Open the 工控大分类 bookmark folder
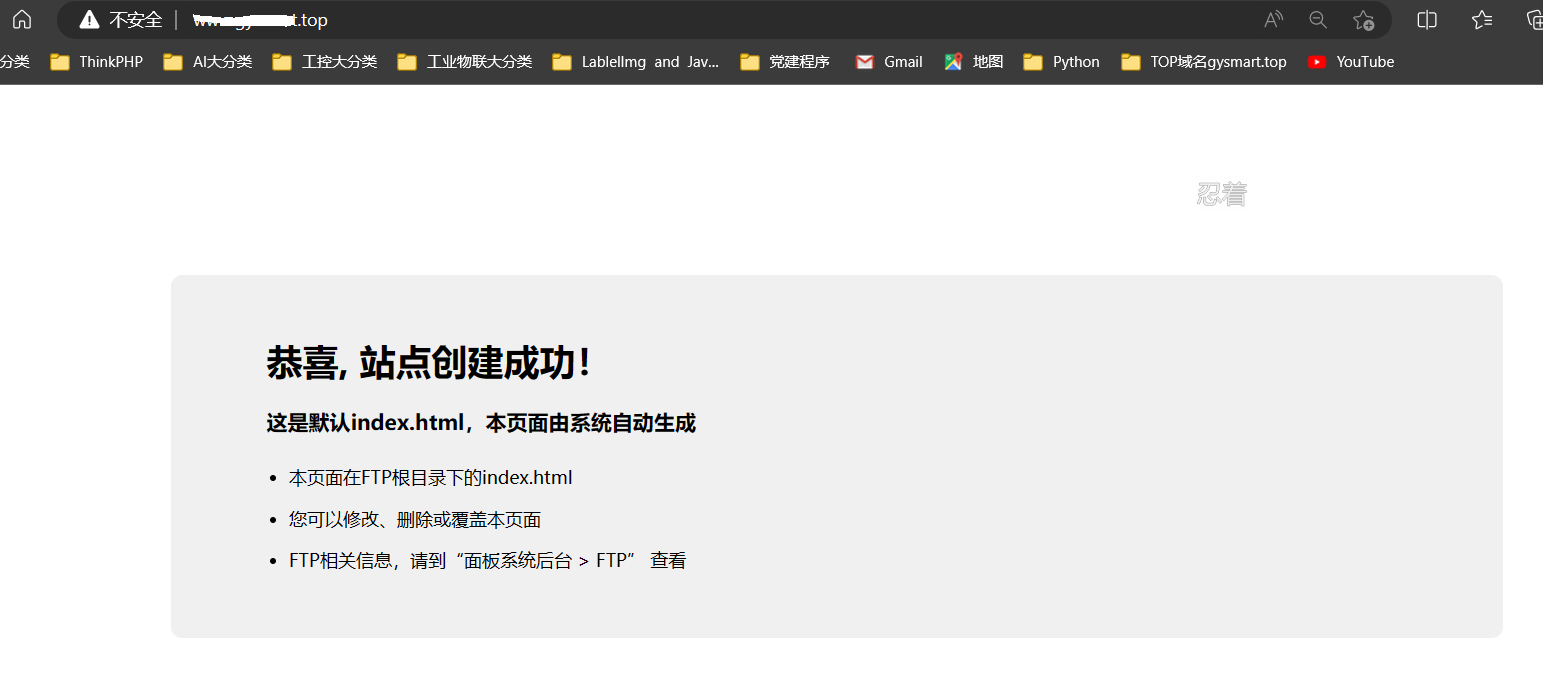The width and height of the screenshot is (1543, 673). [325, 62]
